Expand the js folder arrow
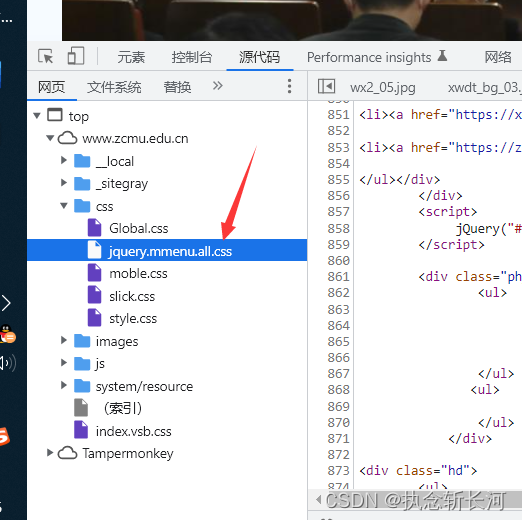This screenshot has width=522, height=520. point(64,363)
